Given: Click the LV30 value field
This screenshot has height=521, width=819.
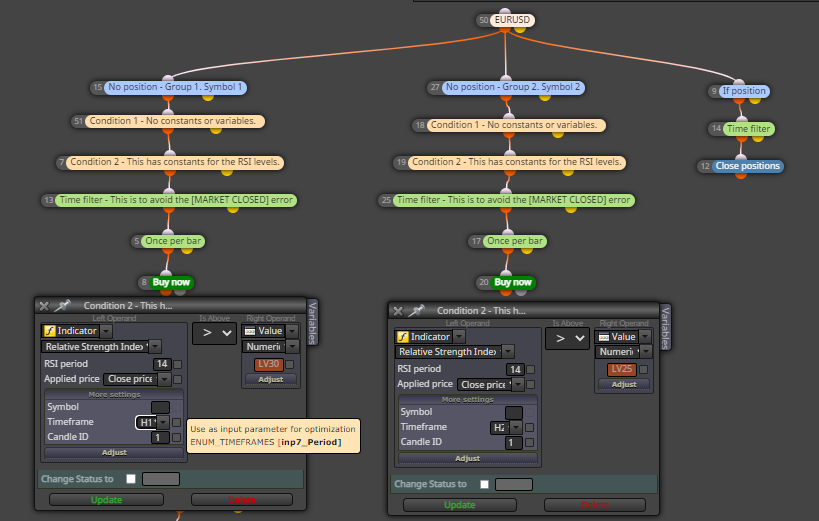Looking at the screenshot, I should (268, 364).
